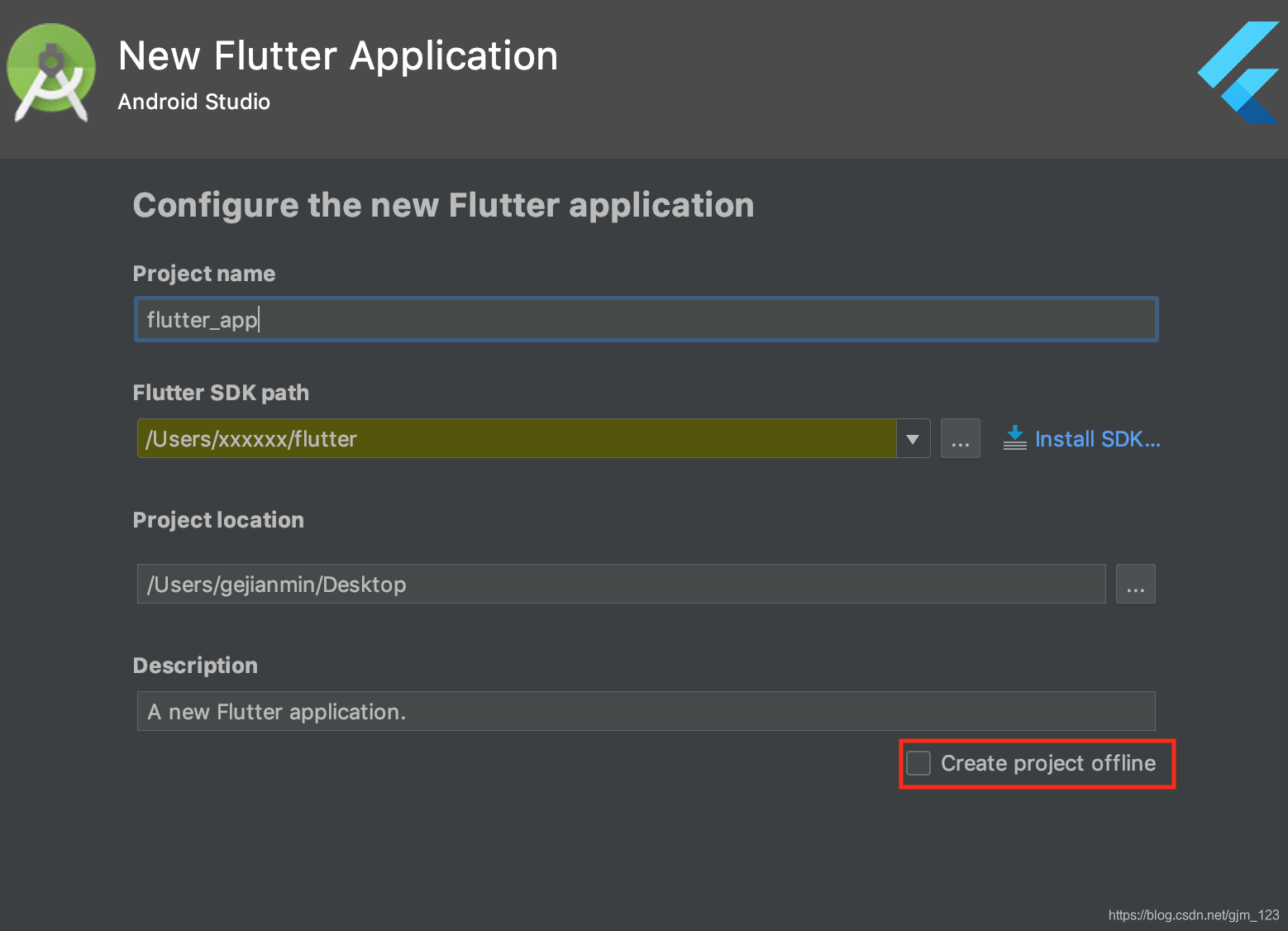
Task: Click the 'Project location' label
Action: click(x=218, y=520)
